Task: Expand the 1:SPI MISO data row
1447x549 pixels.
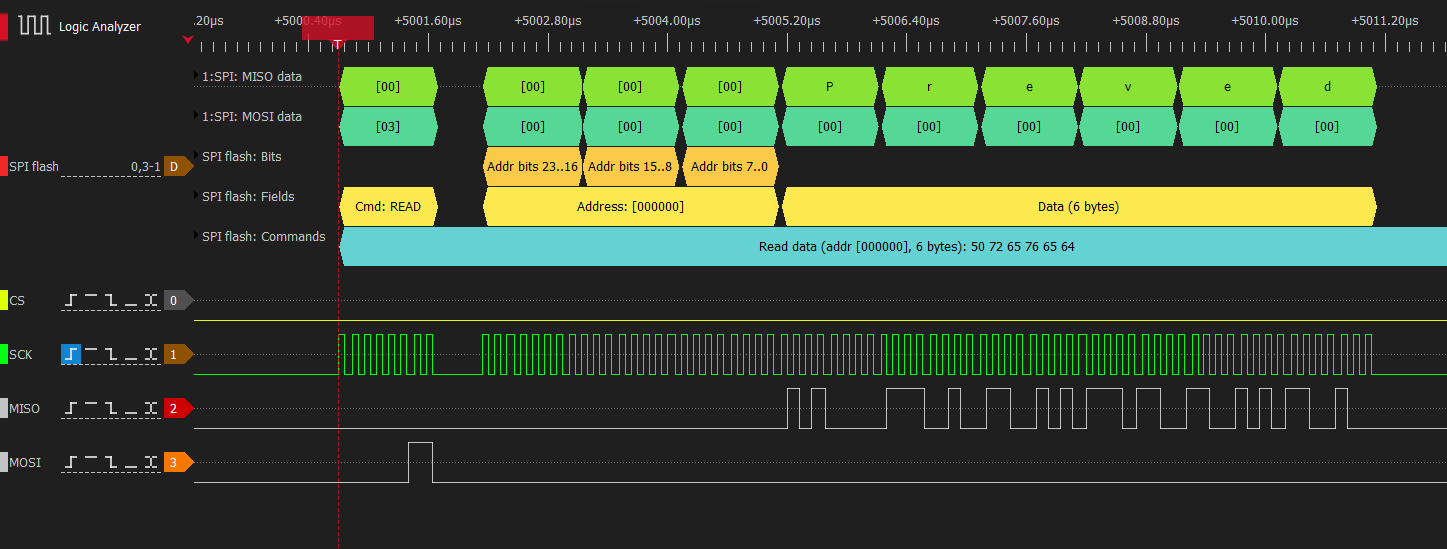Action: tap(197, 76)
